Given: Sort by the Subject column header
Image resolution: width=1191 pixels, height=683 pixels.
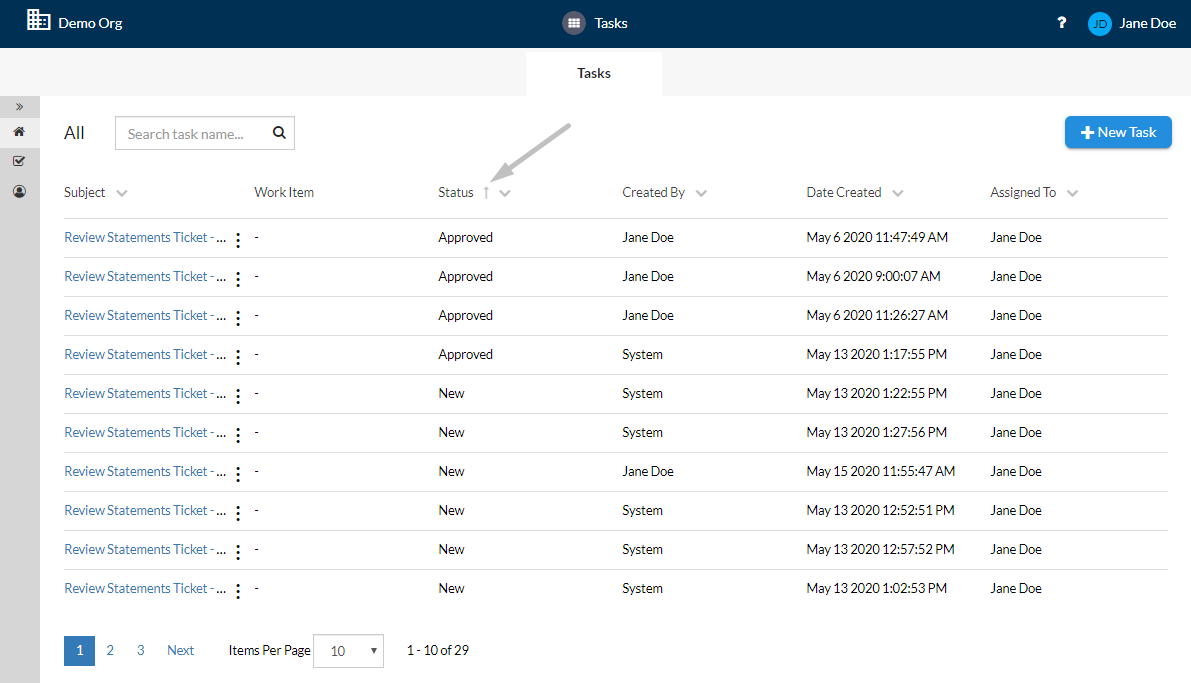Looking at the screenshot, I should click(84, 192).
